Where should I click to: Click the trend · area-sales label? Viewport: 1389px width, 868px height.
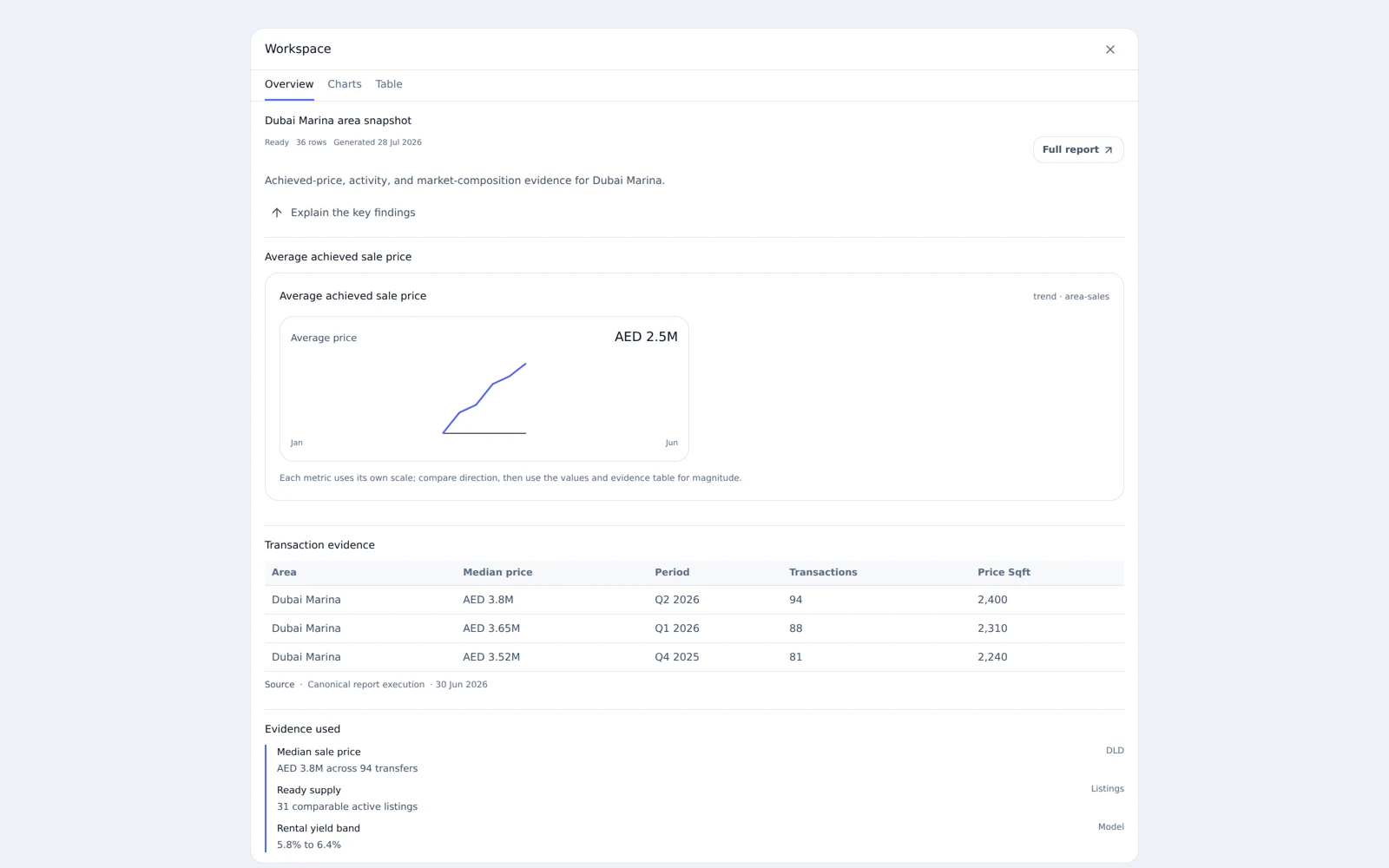tap(1070, 297)
